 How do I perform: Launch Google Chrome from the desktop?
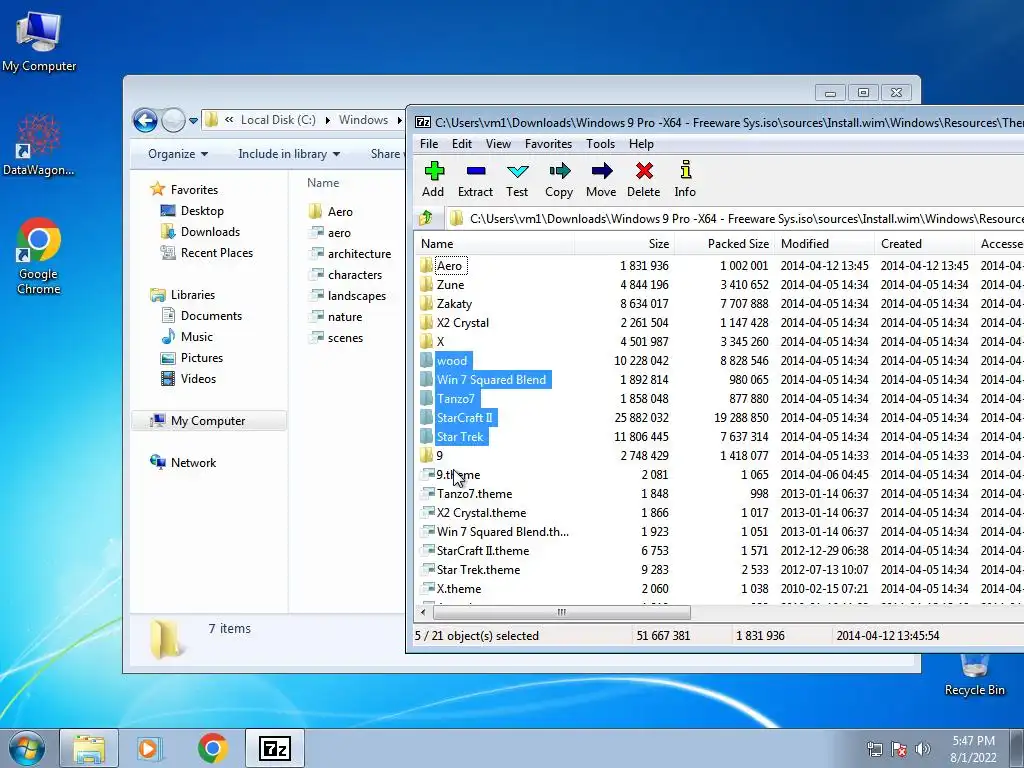[39, 256]
